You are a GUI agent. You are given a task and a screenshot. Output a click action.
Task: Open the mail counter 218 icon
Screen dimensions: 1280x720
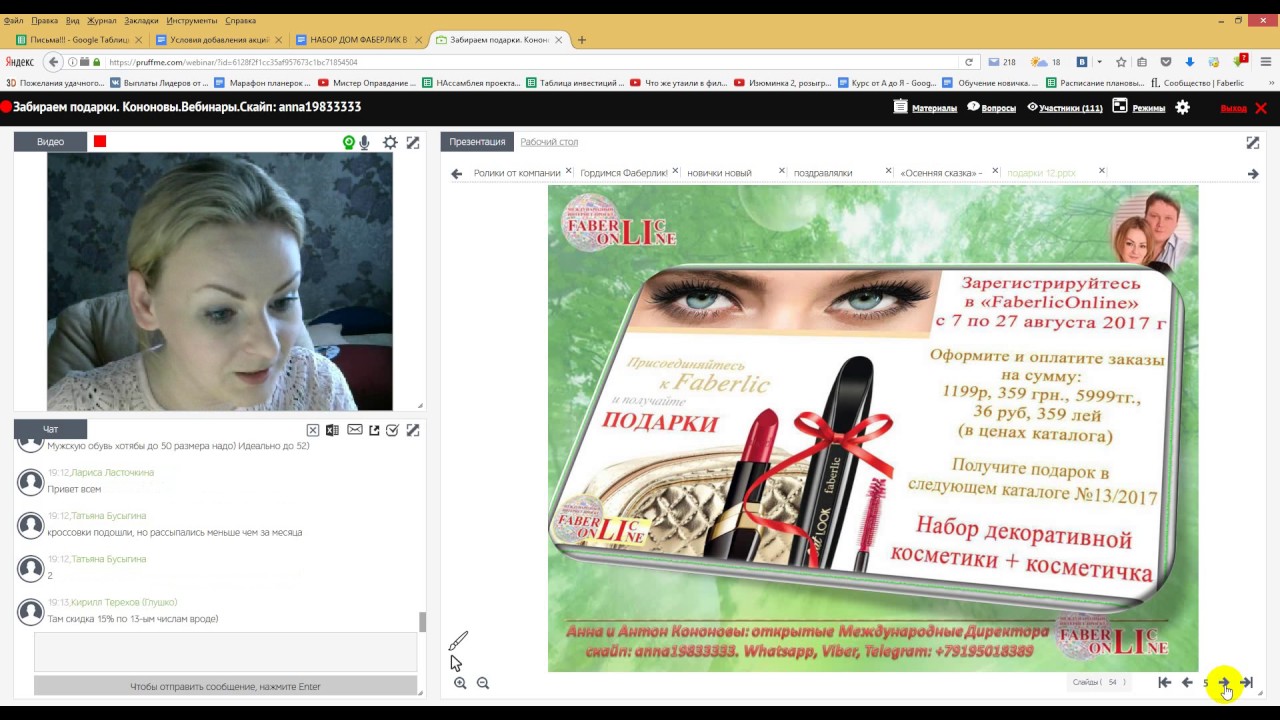click(x=1002, y=62)
